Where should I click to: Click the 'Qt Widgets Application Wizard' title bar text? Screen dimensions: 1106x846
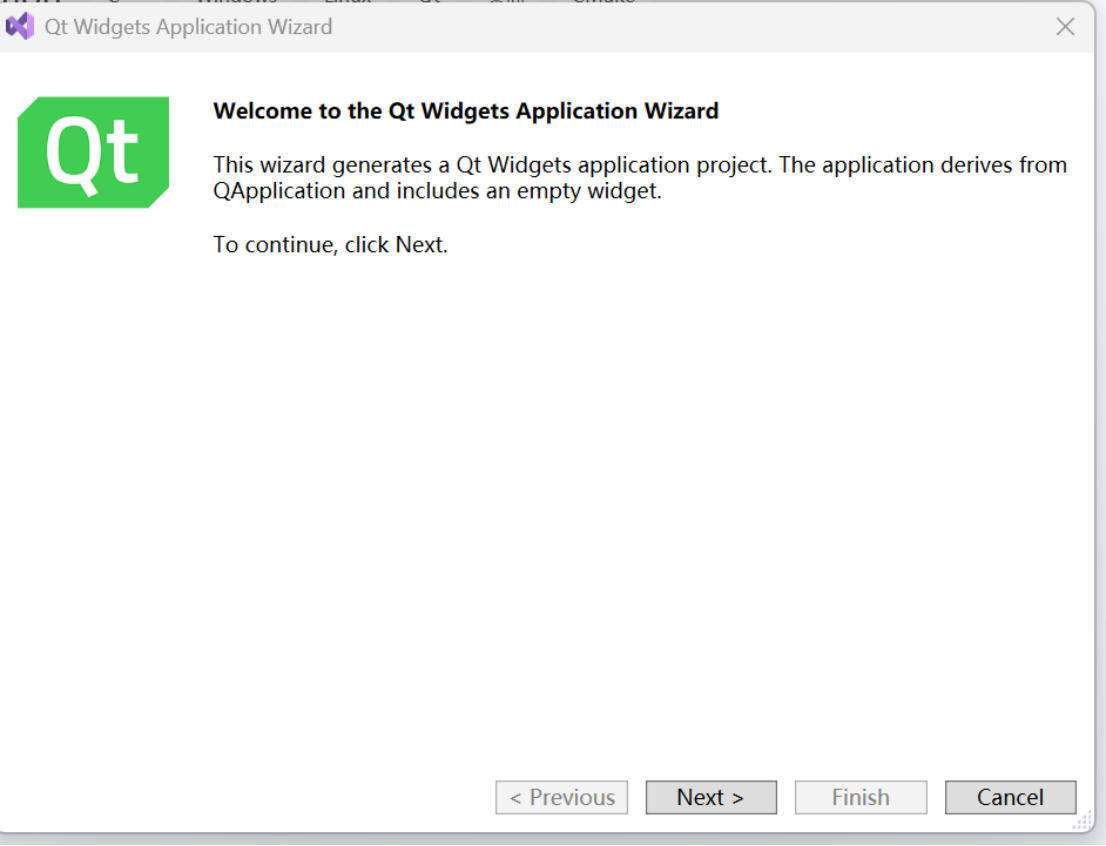[188, 27]
